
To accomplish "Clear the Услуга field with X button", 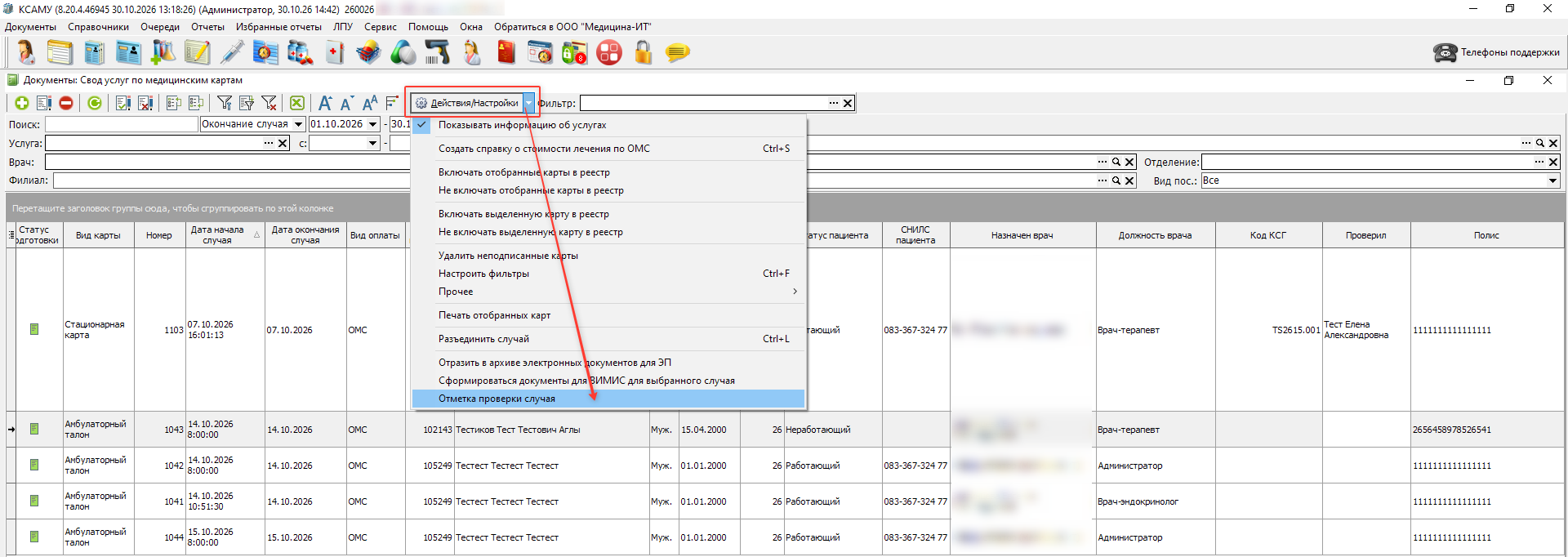I will (283, 143).
